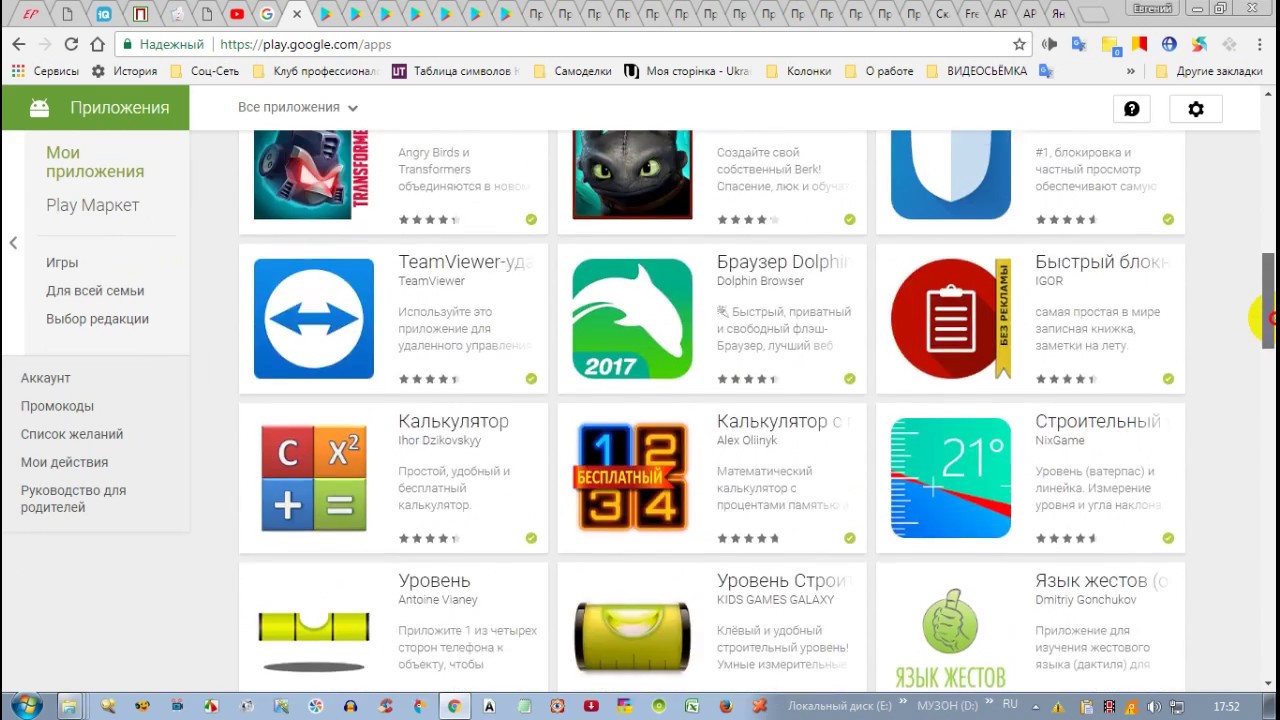This screenshot has height=720, width=1280.
Task: Open the black dragon game icon
Action: 632,175
